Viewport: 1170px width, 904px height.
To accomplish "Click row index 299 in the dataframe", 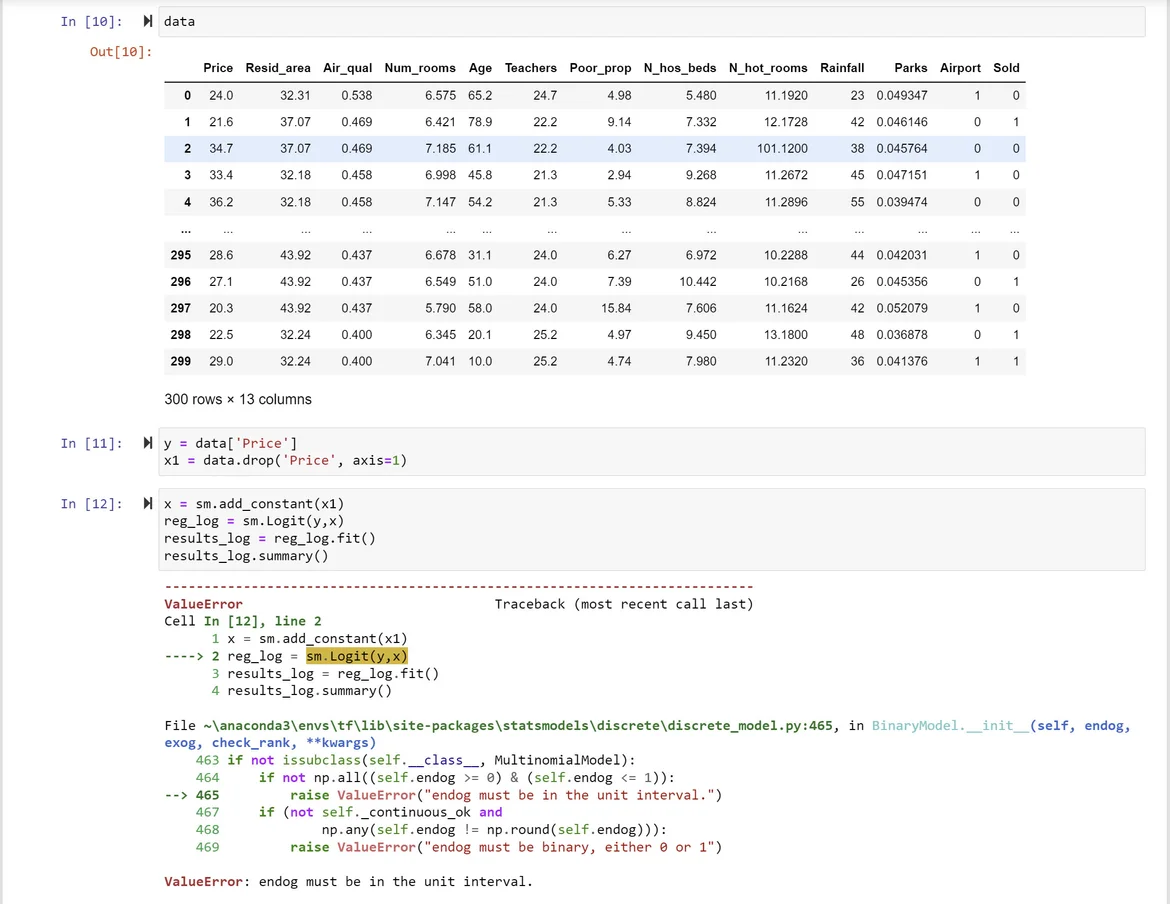I will click(181, 361).
